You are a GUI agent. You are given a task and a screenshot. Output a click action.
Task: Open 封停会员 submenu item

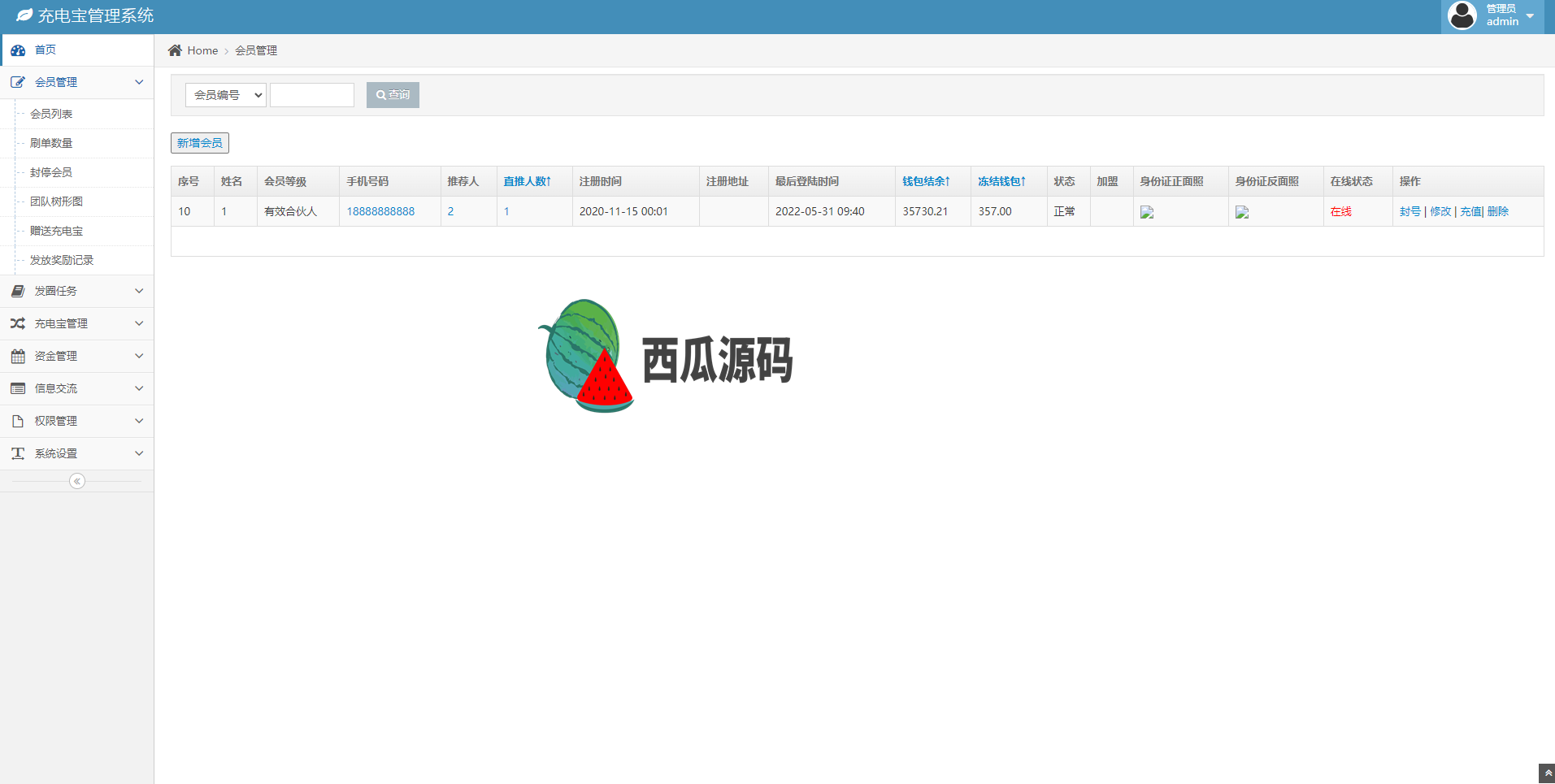[x=51, y=172]
